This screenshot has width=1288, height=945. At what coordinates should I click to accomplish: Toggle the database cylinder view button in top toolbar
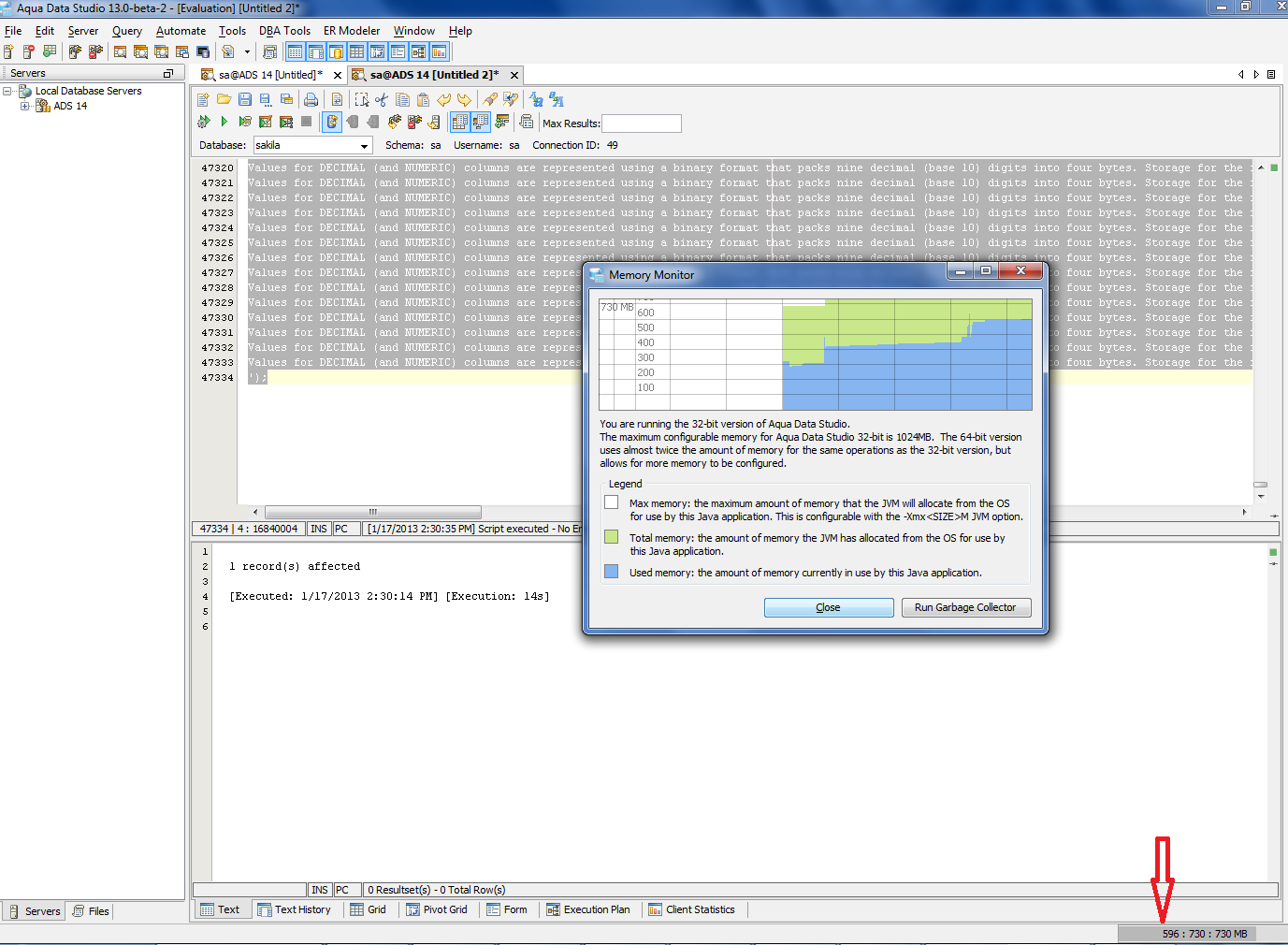(337, 51)
